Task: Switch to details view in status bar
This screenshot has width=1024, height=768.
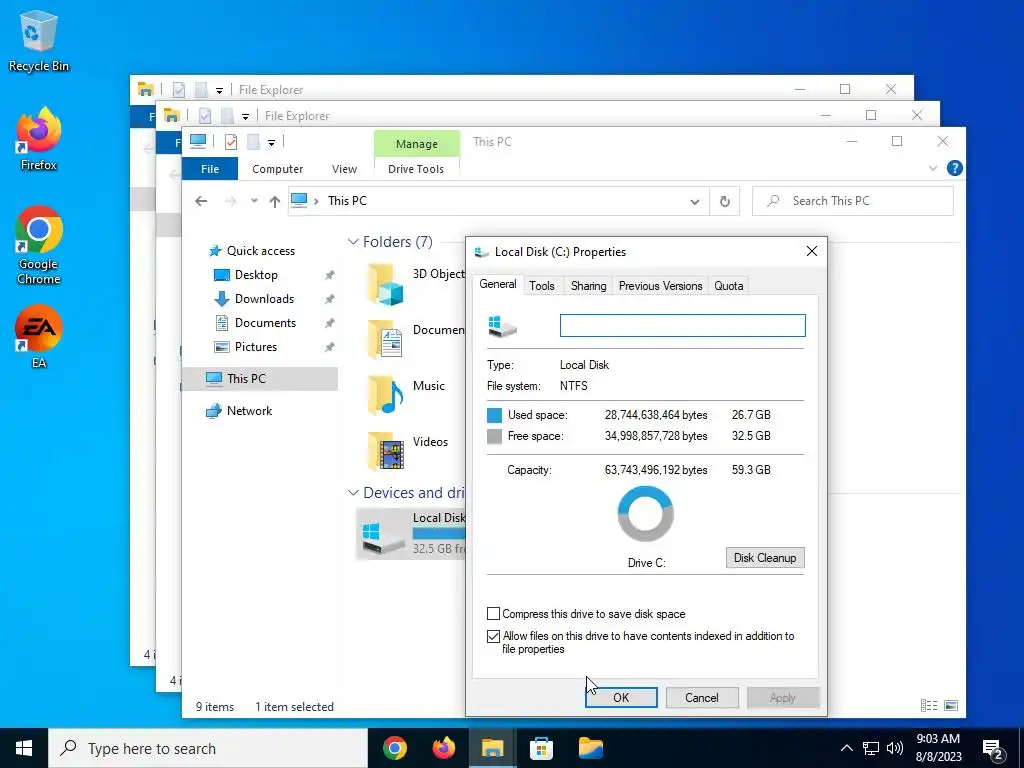Action: click(929, 705)
